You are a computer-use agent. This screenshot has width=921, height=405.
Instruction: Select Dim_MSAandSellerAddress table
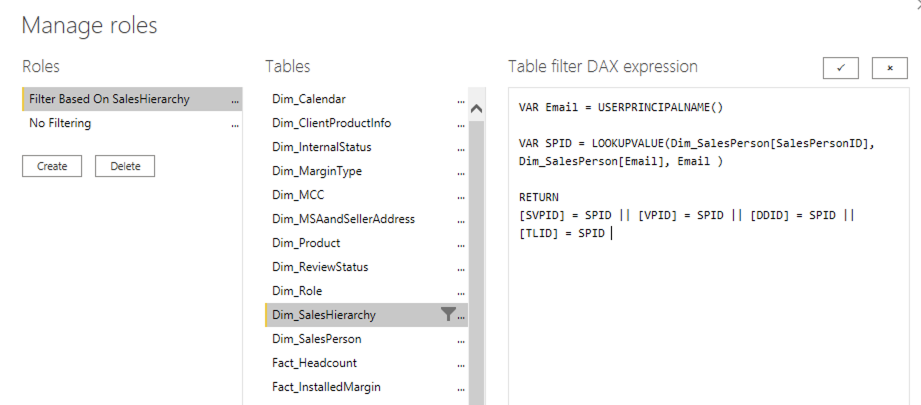[x=367, y=219]
